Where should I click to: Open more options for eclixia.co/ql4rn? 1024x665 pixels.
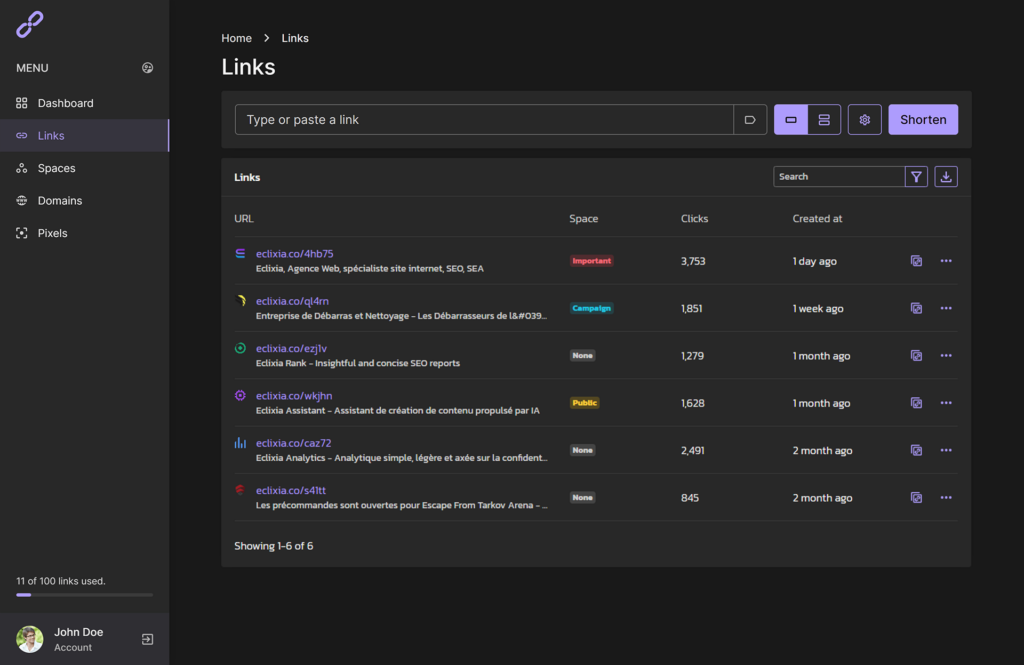tap(946, 308)
